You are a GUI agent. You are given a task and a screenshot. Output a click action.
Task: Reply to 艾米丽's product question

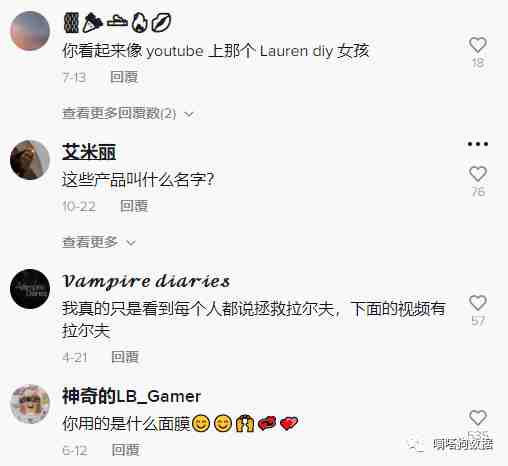click(134, 206)
